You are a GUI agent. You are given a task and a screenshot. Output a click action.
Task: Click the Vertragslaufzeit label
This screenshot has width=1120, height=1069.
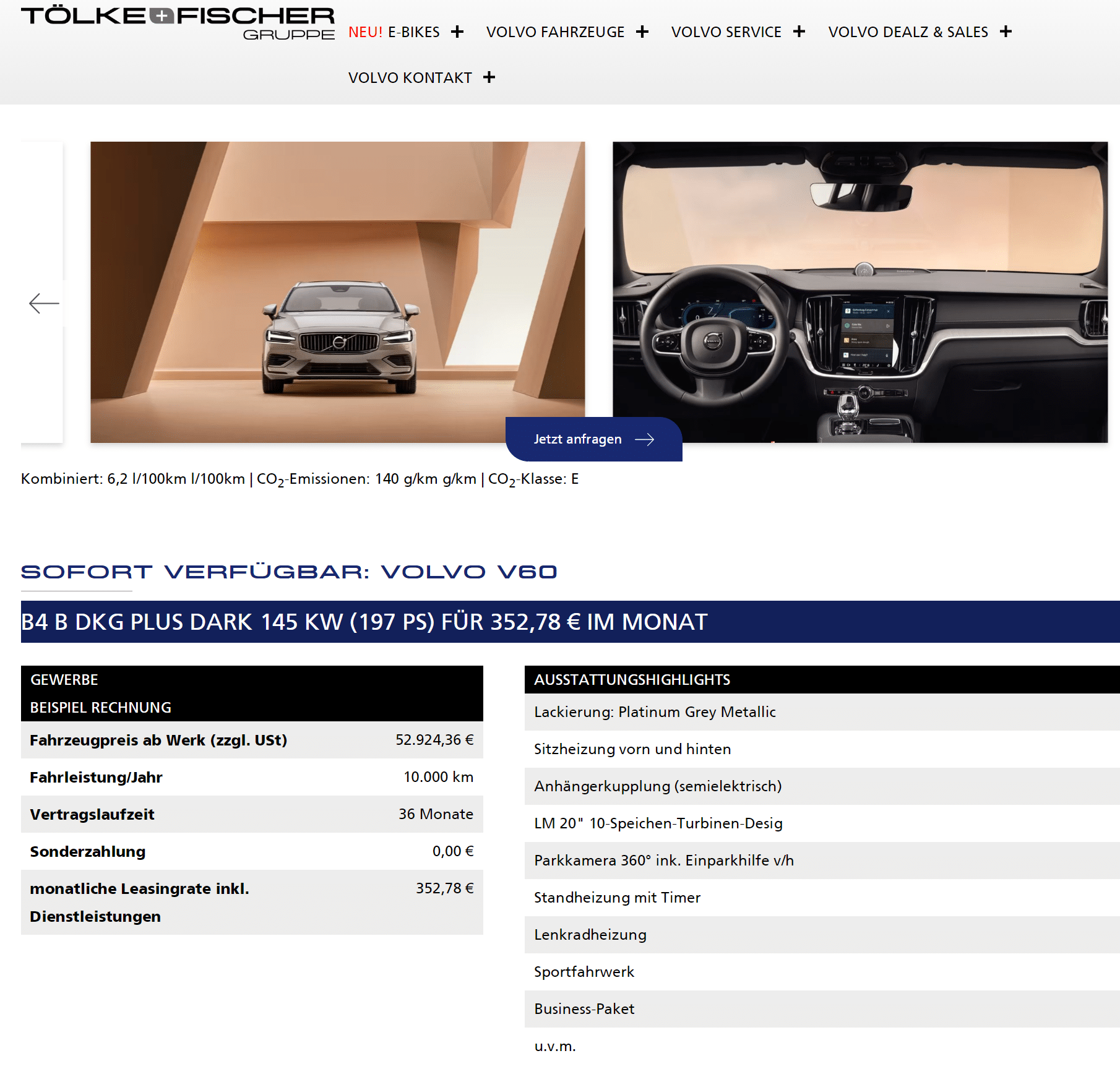click(92, 815)
